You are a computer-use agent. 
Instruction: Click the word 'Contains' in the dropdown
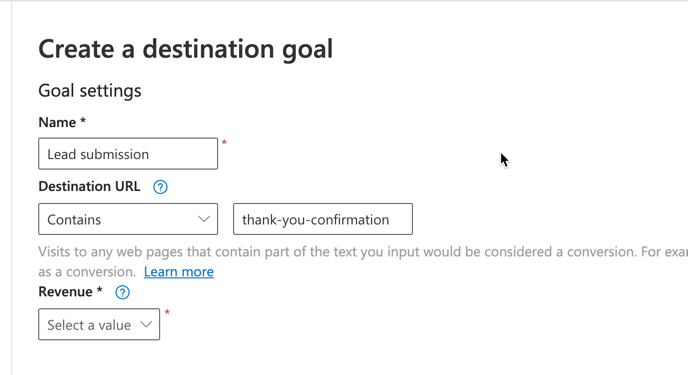pyautogui.click(x=74, y=219)
